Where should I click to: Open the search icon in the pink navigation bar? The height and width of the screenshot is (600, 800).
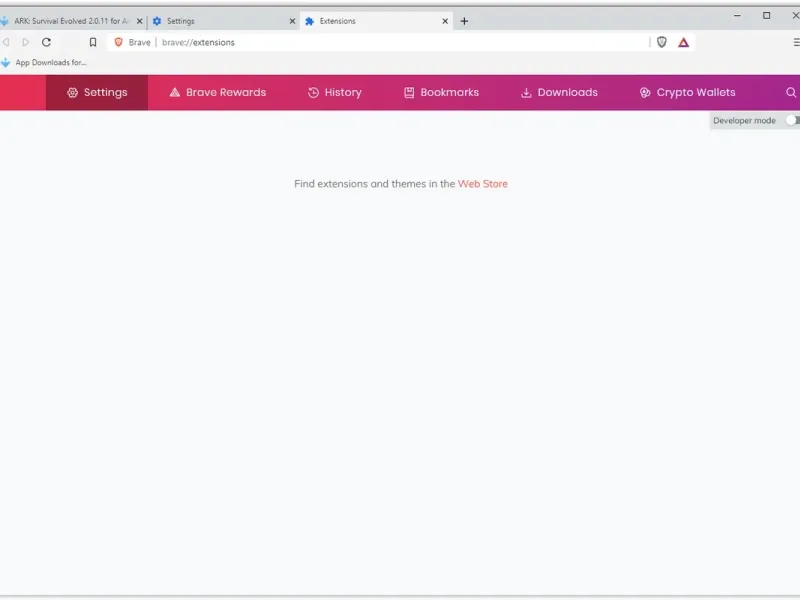pyautogui.click(x=791, y=92)
